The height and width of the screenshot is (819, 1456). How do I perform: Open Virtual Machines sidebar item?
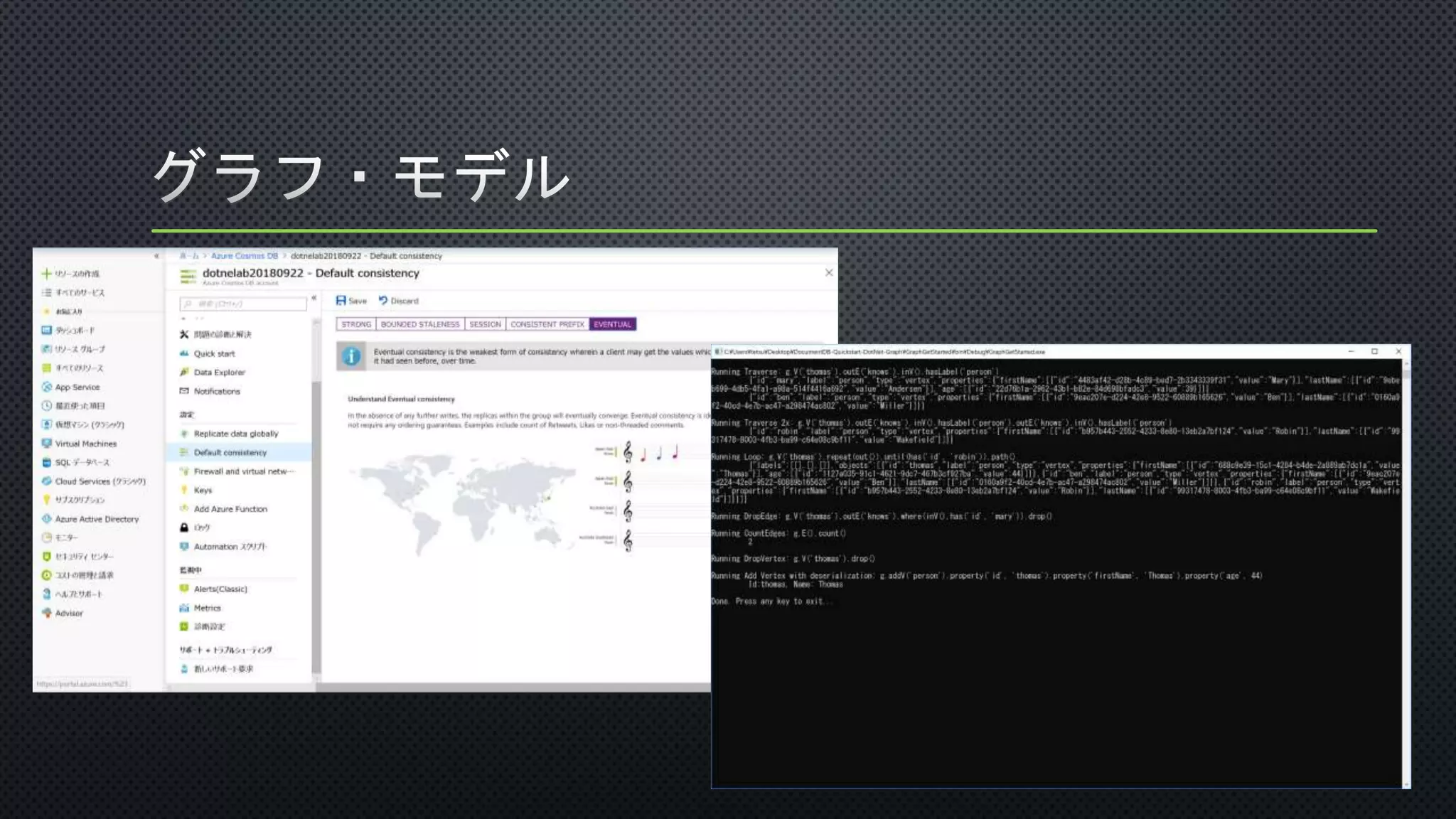(x=85, y=444)
